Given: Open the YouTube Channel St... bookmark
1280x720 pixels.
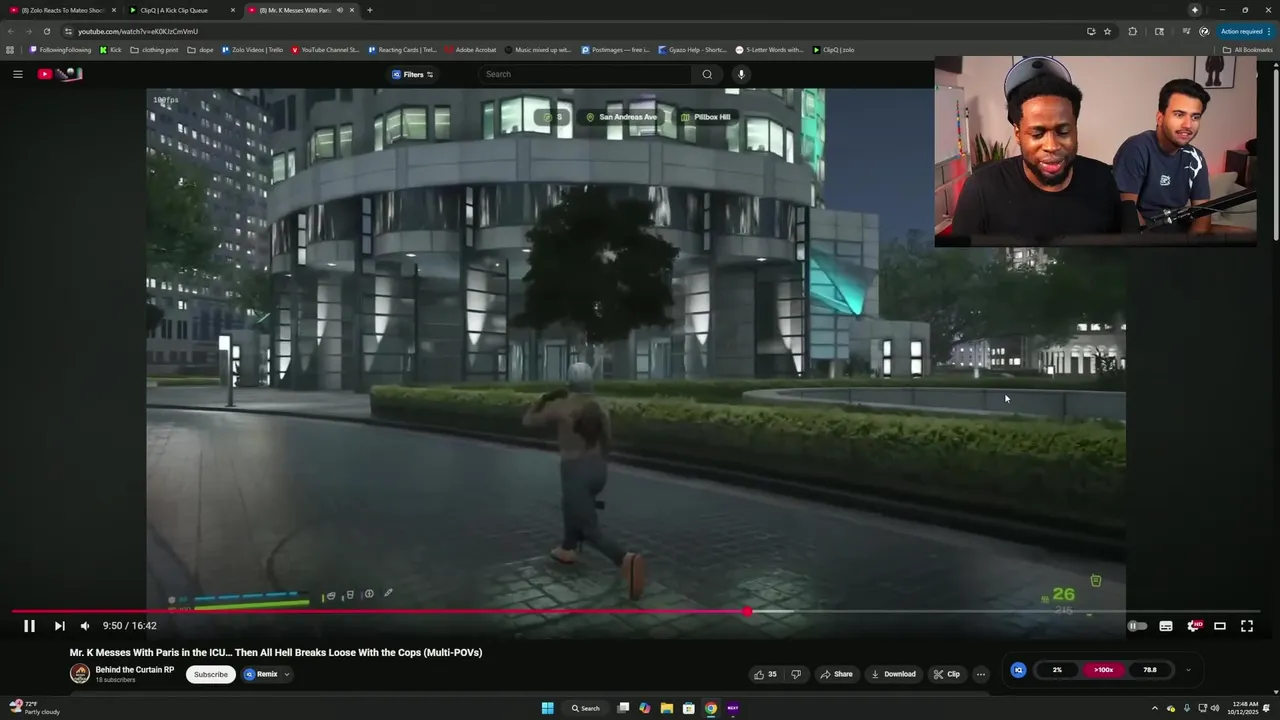Looking at the screenshot, I should pyautogui.click(x=325, y=49).
